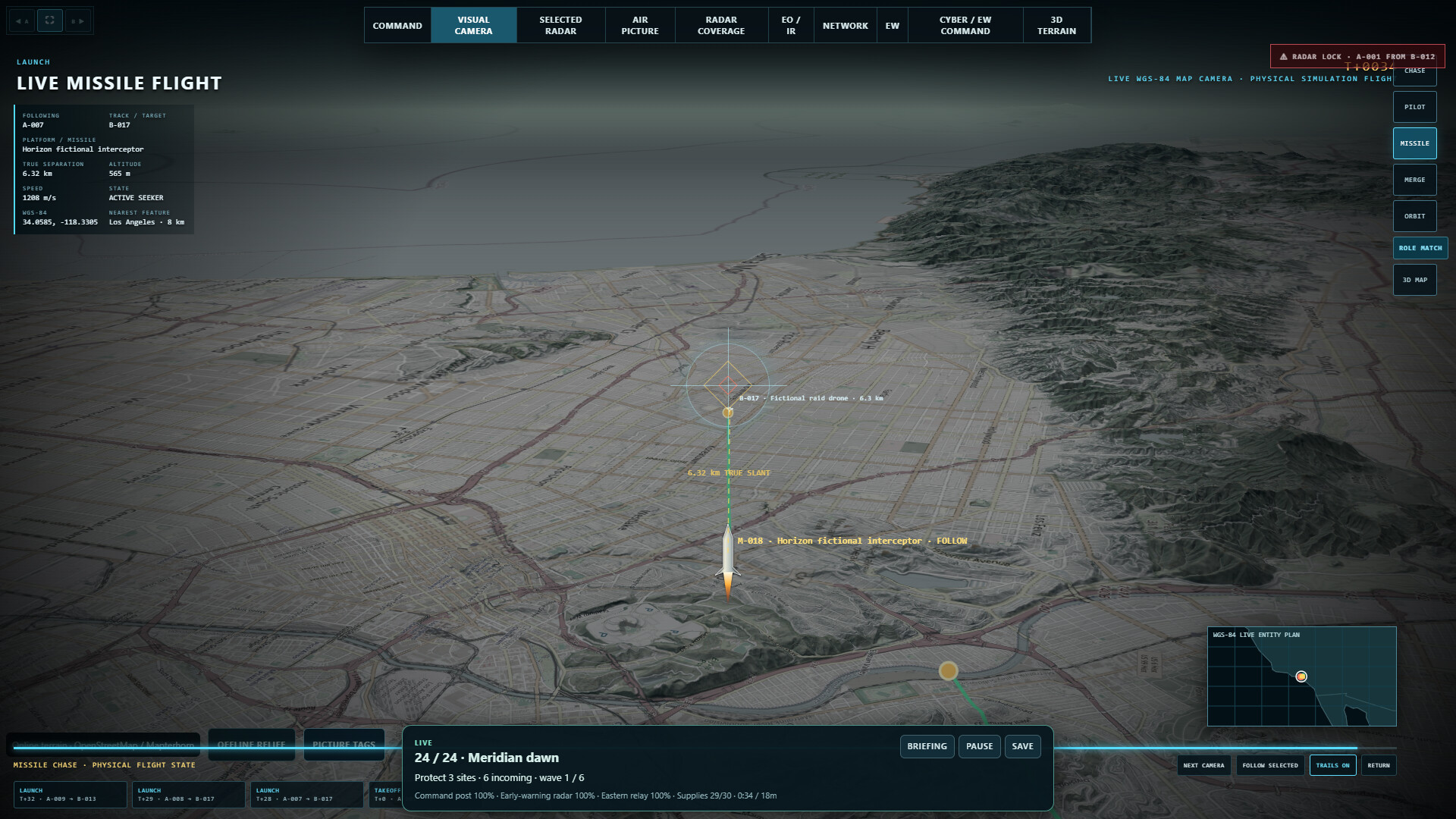The width and height of the screenshot is (1456, 819).
Task: Switch to the Selected Radar tab
Action: (560, 25)
